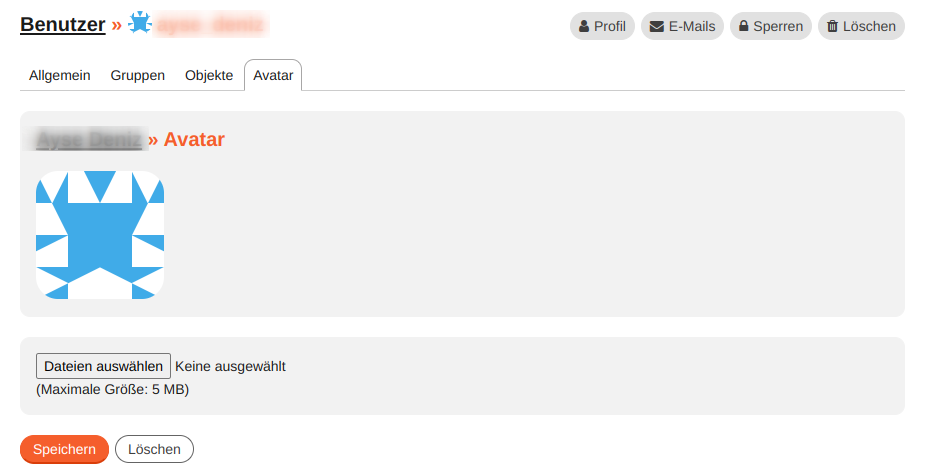The height and width of the screenshot is (473, 925).
Task: Click the E-Mails envelope button
Action: point(682,26)
